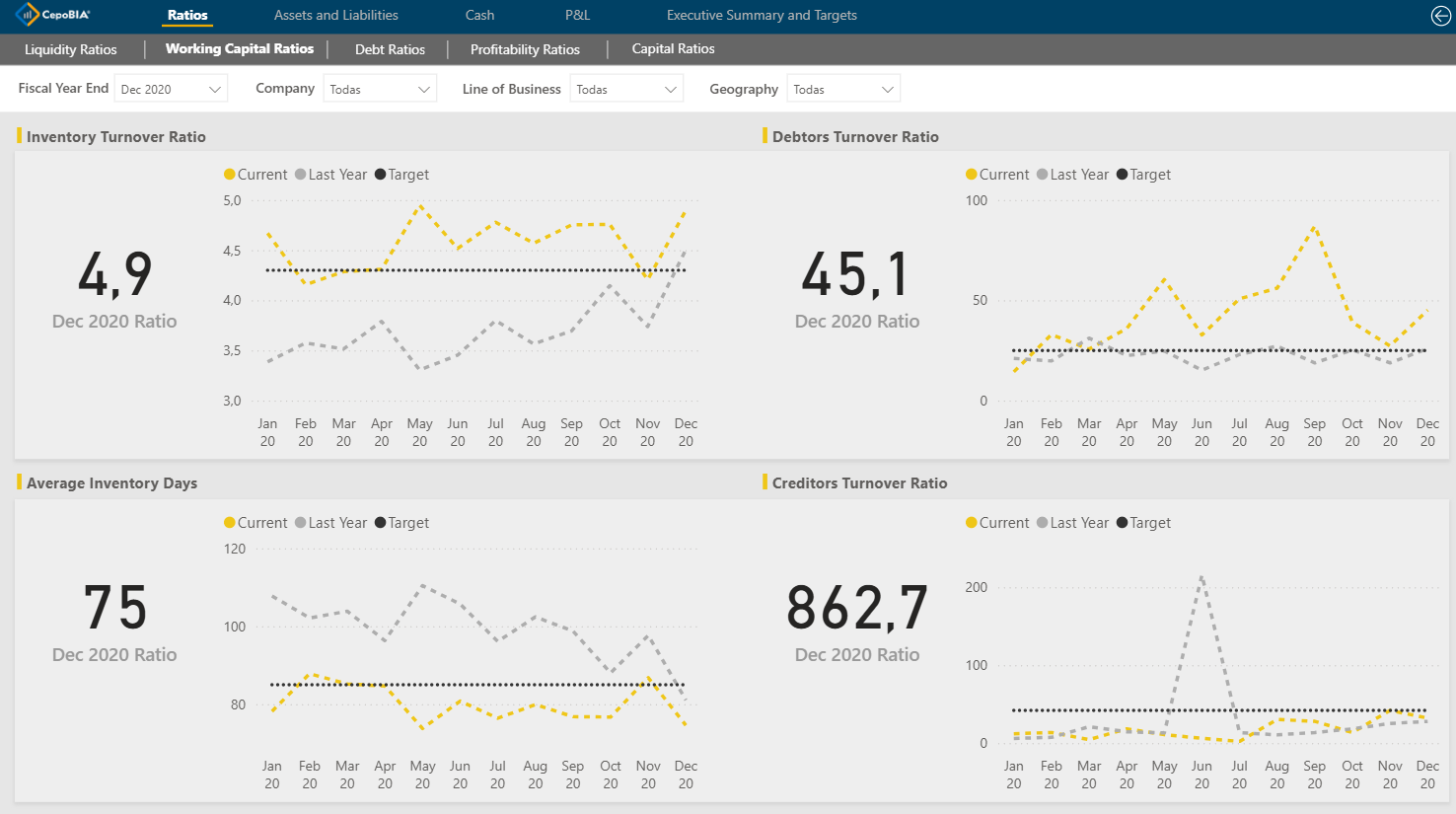Go to the P&L tab

[x=577, y=15]
